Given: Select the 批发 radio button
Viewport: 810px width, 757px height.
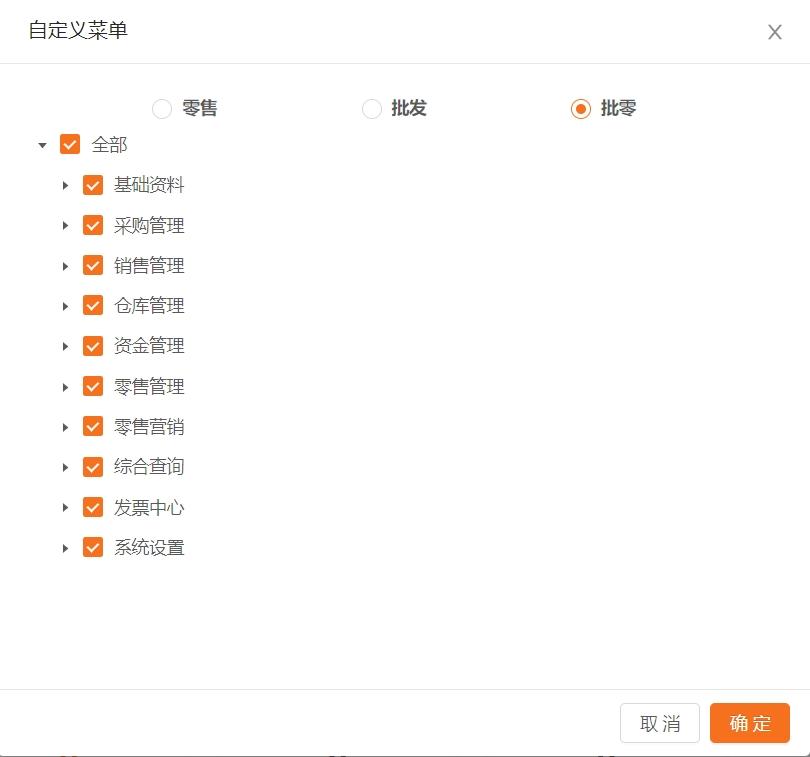Looking at the screenshot, I should coord(371,109).
